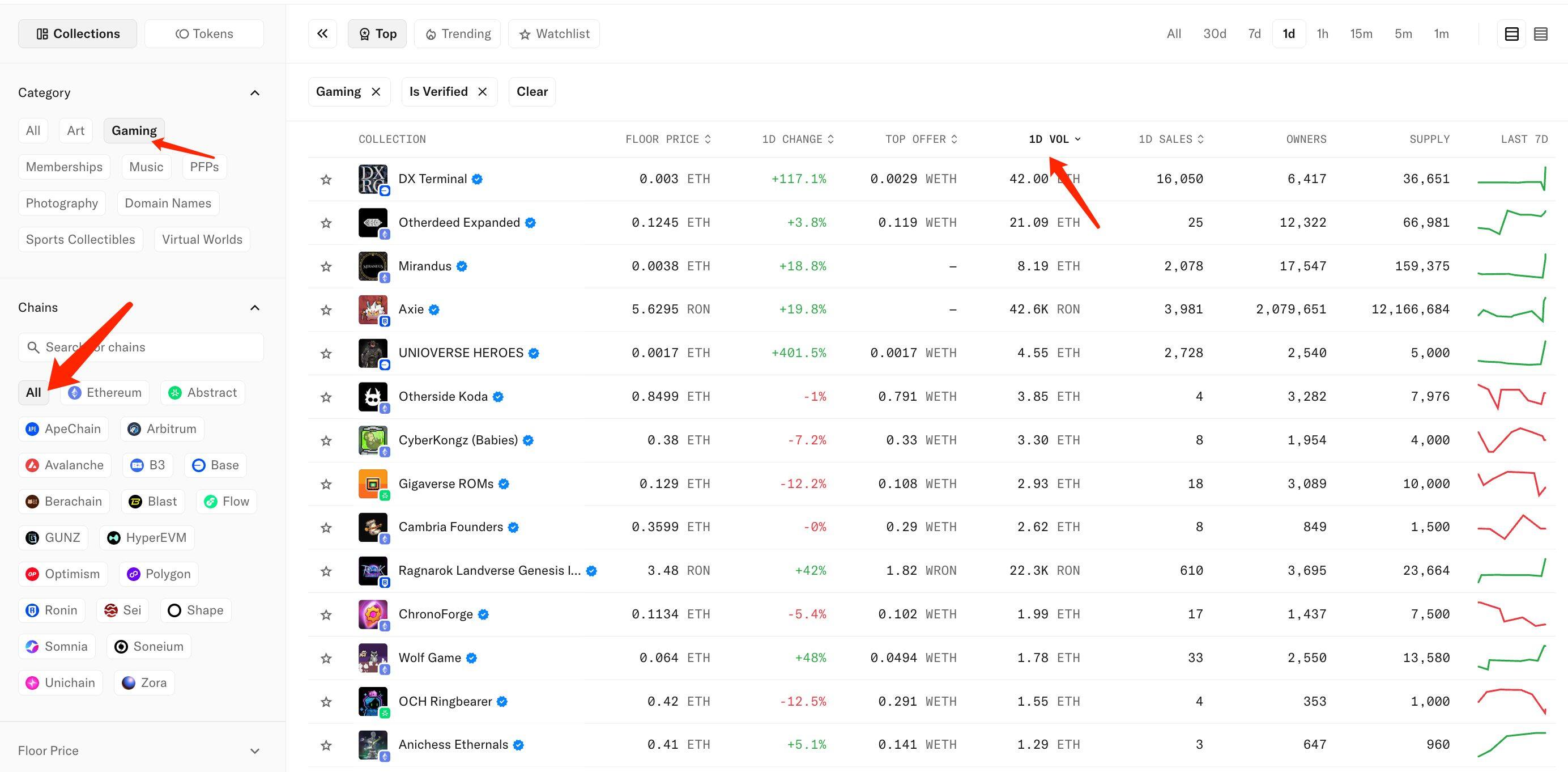The width and height of the screenshot is (1568, 772).
Task: Select the ApeChain chain filter
Action: (63, 429)
